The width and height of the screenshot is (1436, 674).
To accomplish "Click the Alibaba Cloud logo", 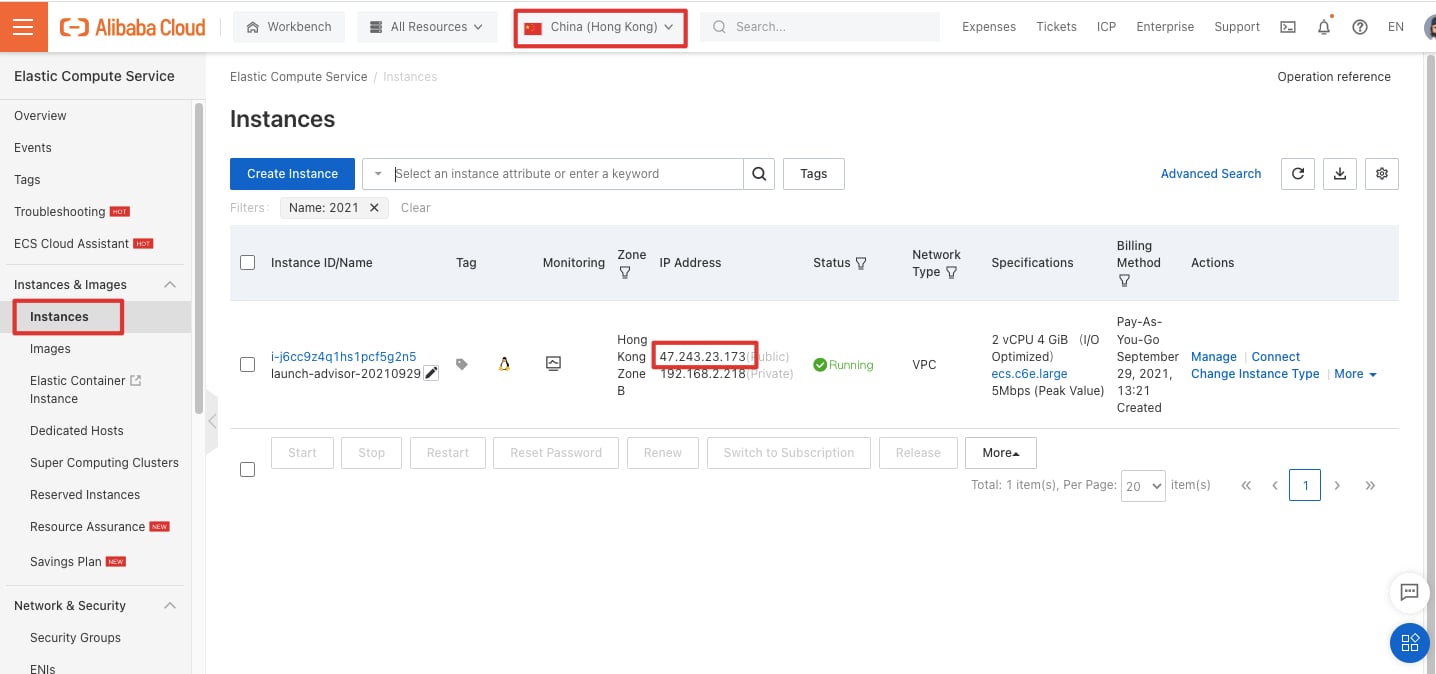I will [x=133, y=27].
